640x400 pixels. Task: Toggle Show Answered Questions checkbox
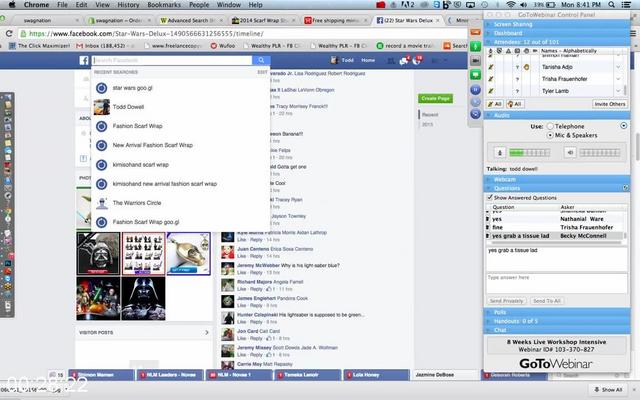(490, 198)
